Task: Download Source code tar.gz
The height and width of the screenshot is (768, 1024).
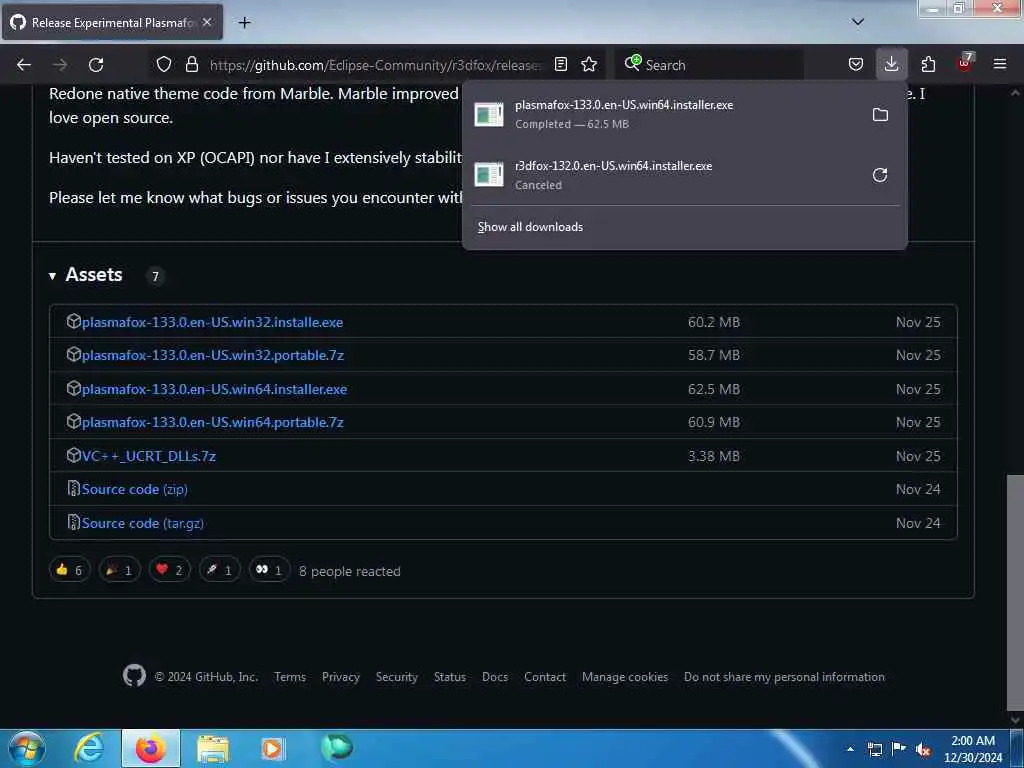Action: 142,523
